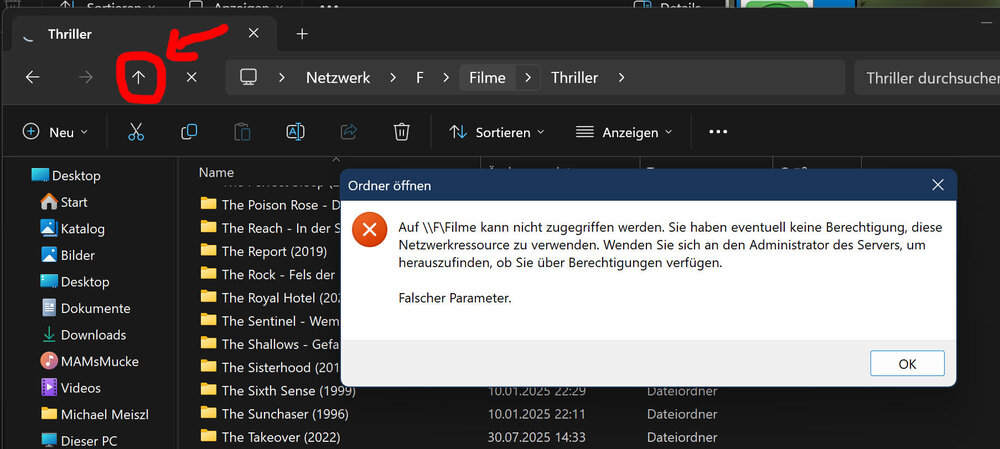Viewport: 1000px width, 449px height.
Task: Select the Thriller tab
Action: coord(144,34)
